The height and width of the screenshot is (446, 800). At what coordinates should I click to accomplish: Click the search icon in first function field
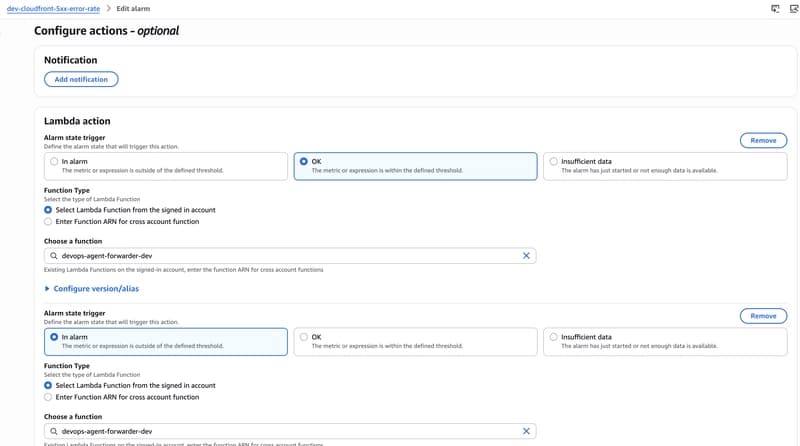(x=54, y=256)
